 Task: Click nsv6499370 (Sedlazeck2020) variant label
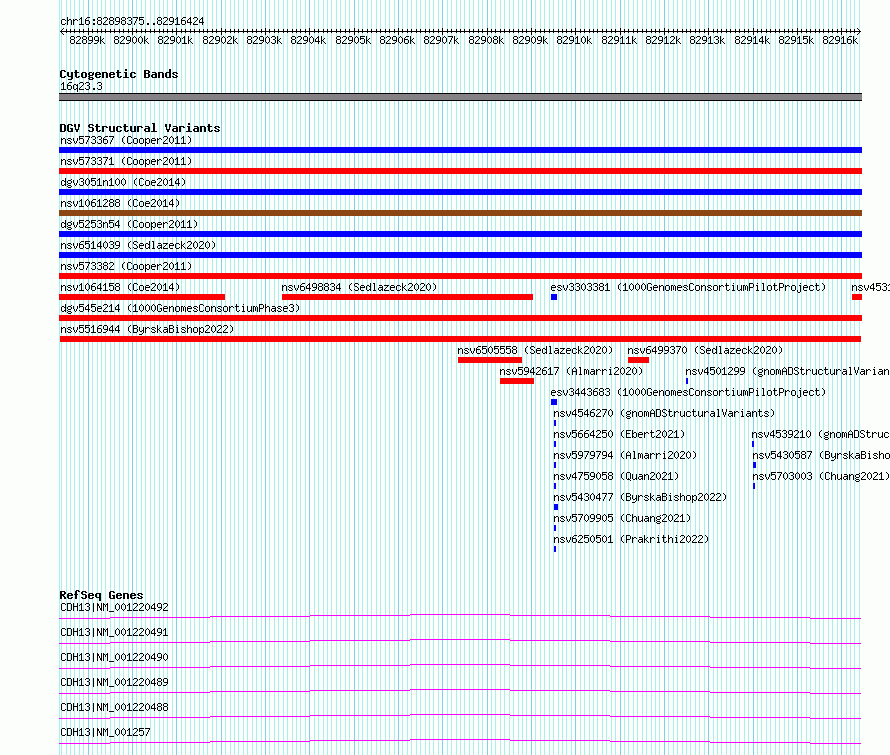coord(705,350)
